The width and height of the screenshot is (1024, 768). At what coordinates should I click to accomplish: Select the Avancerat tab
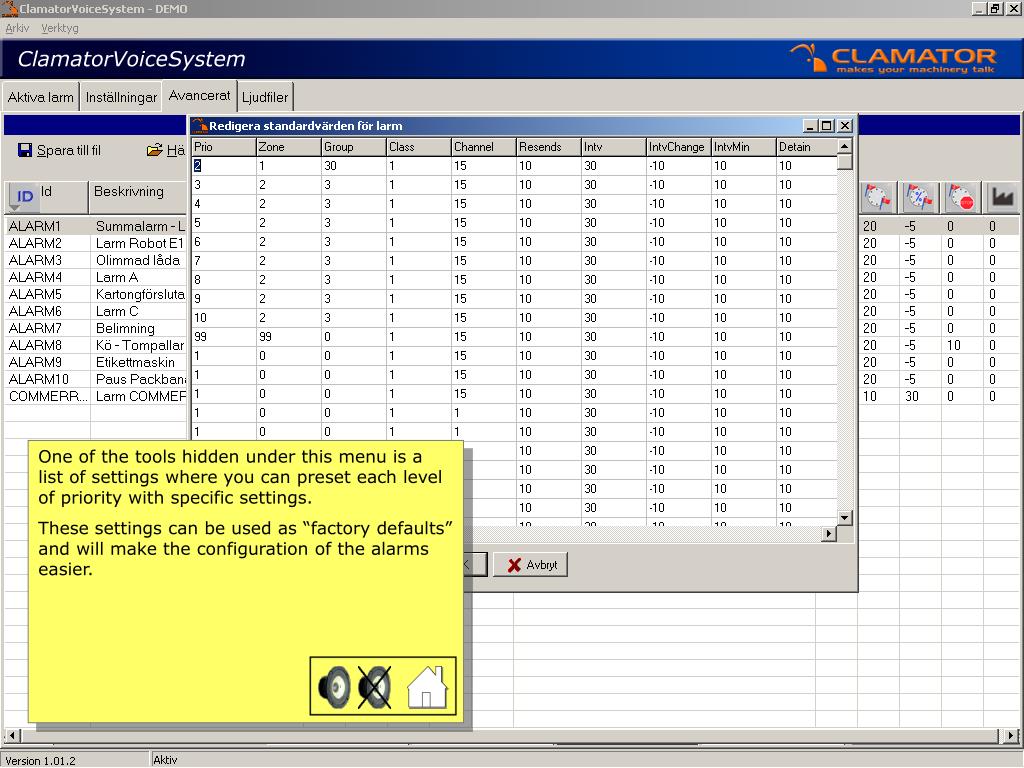[x=199, y=95]
